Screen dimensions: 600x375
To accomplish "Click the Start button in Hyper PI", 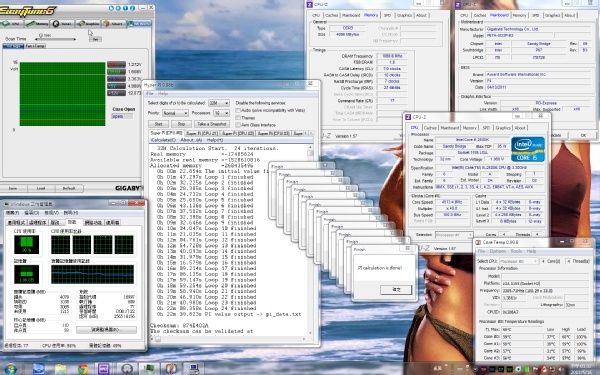I will point(158,124).
